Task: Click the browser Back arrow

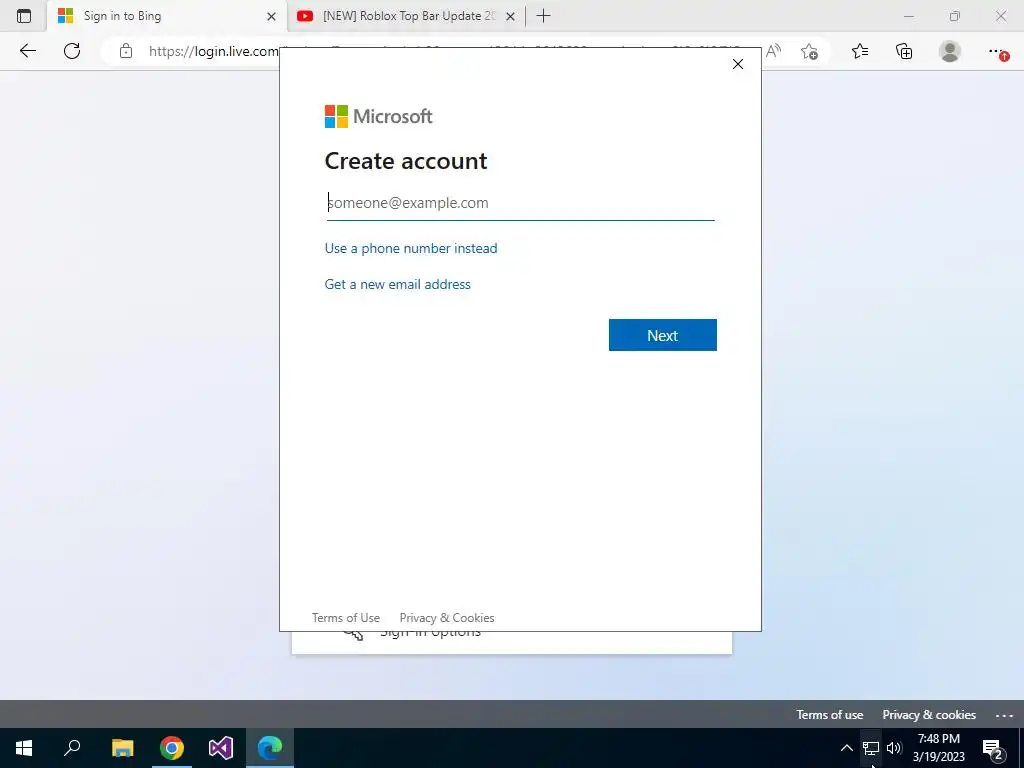Action: [x=27, y=51]
